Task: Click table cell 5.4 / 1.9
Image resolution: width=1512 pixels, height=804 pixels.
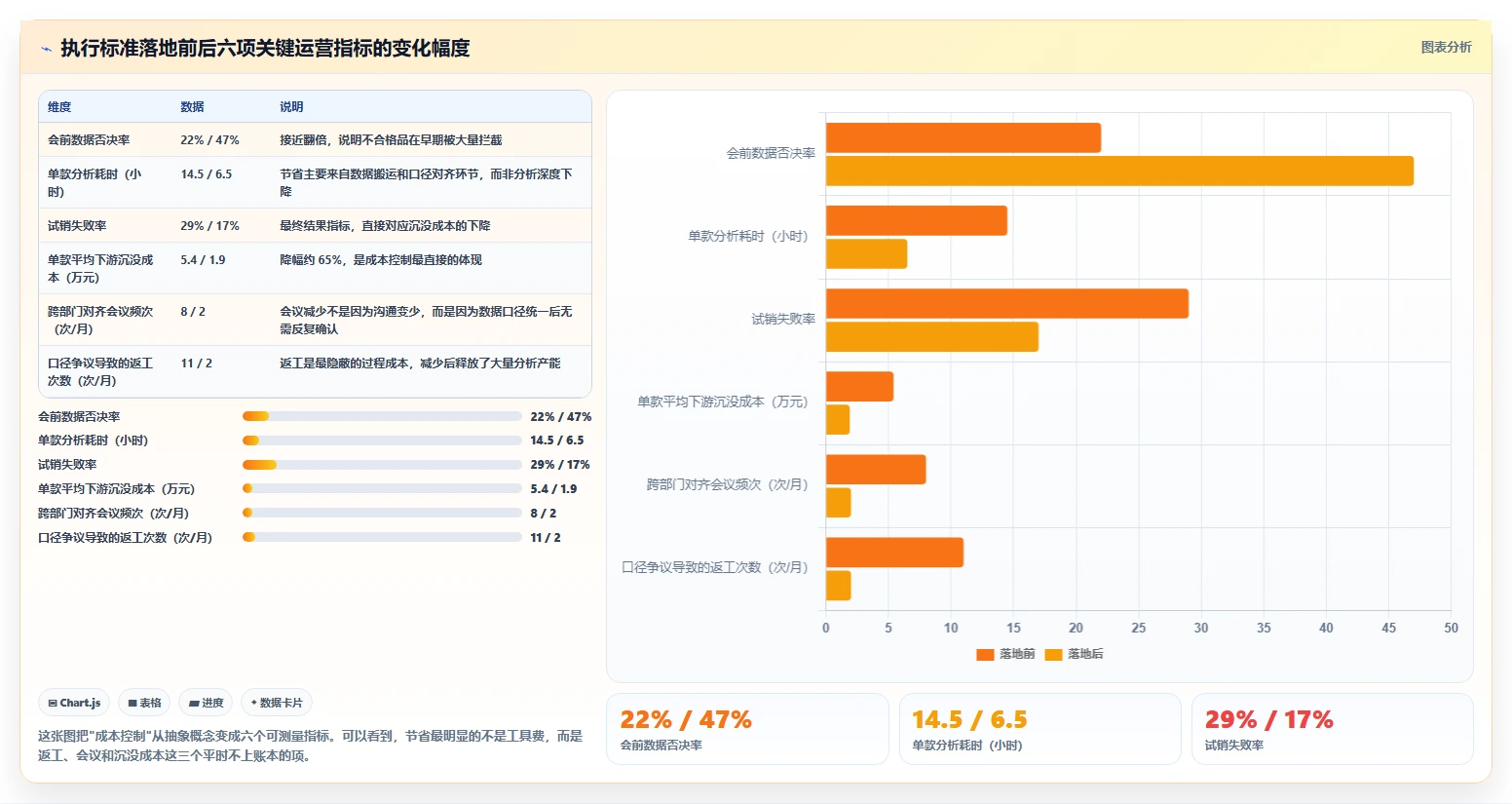Action: tap(203, 260)
